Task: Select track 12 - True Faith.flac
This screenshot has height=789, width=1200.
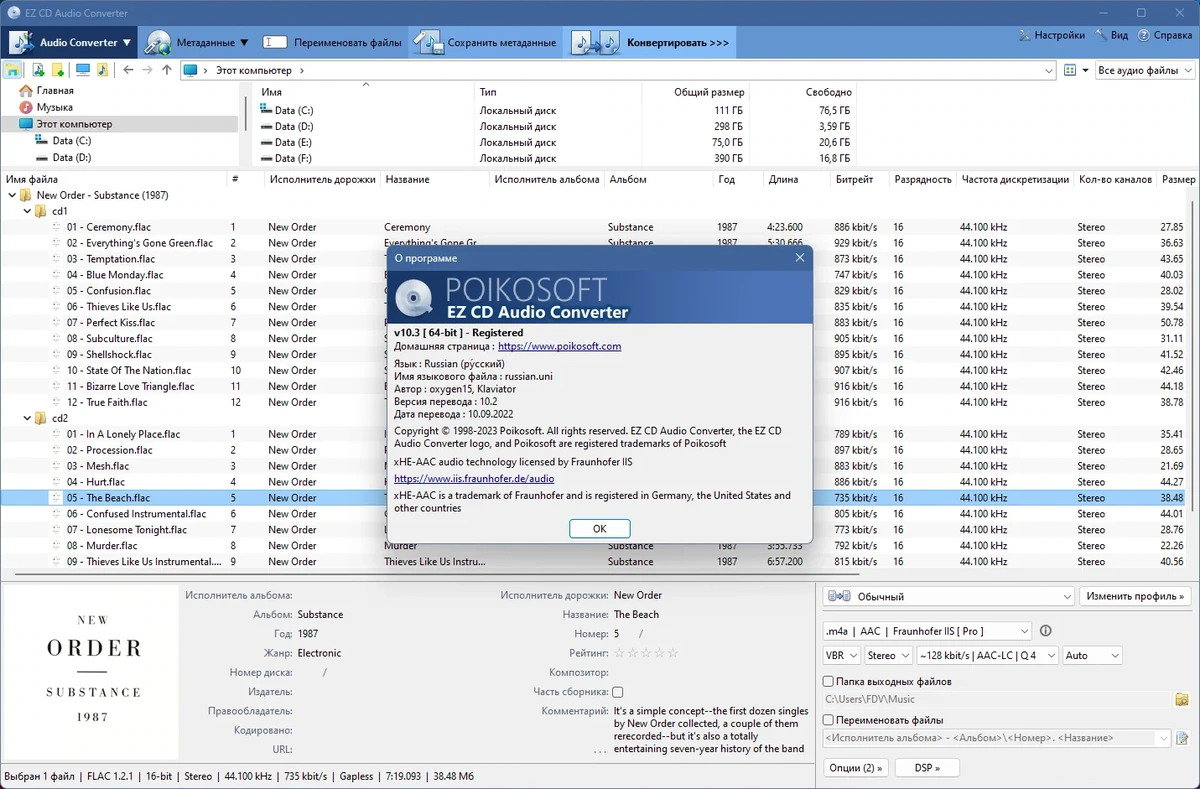Action: pyautogui.click(x=107, y=402)
